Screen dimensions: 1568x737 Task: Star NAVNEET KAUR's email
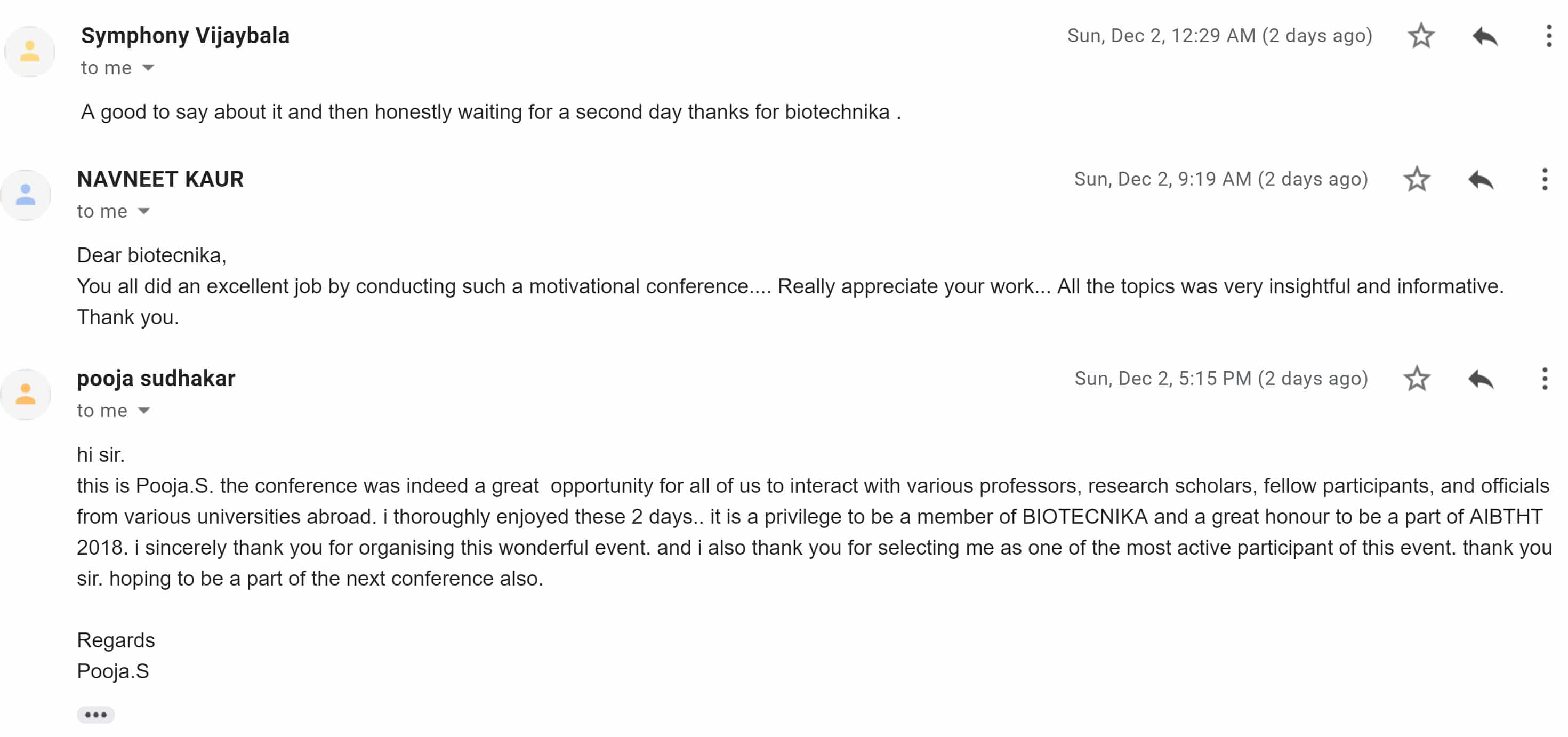coord(1417,179)
